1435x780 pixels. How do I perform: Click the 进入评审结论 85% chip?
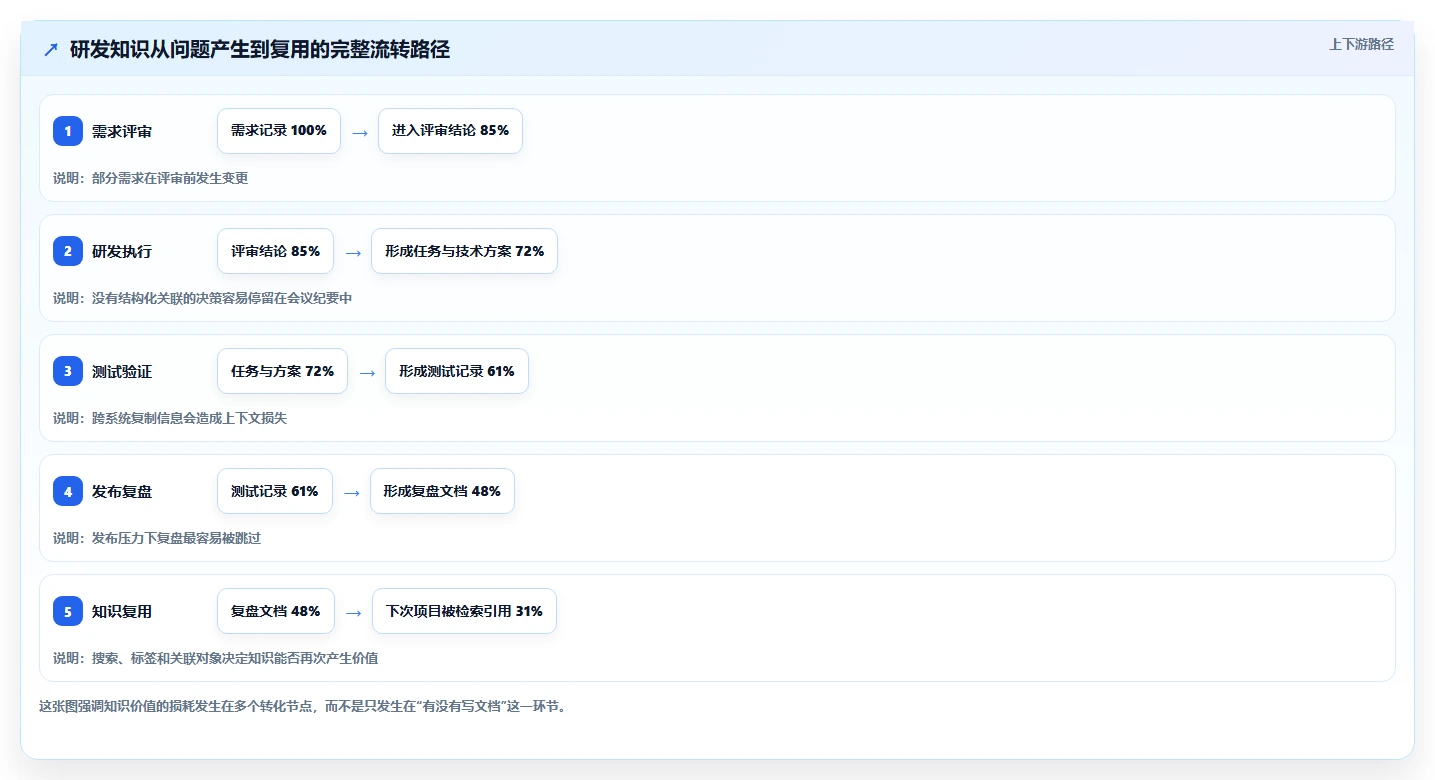click(x=450, y=131)
